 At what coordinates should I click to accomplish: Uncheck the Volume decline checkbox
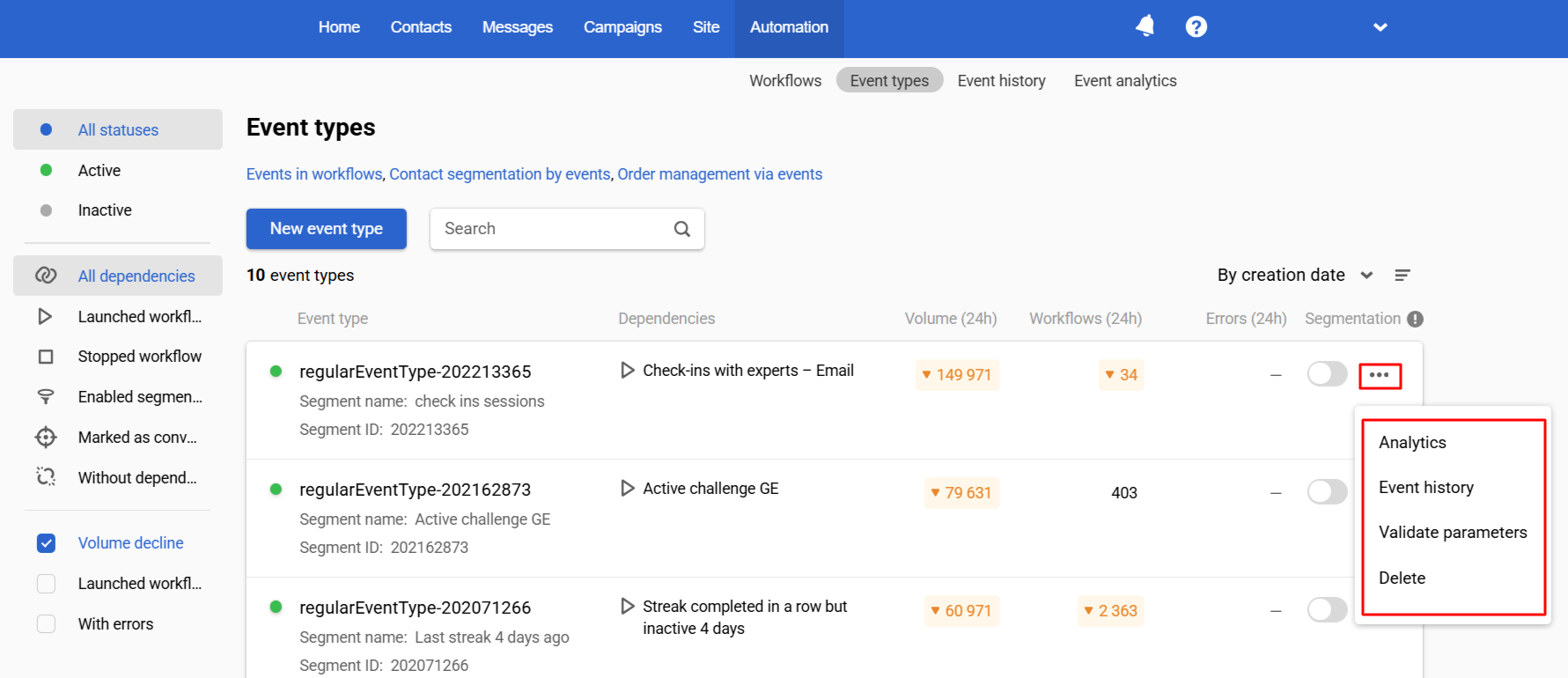[x=47, y=543]
